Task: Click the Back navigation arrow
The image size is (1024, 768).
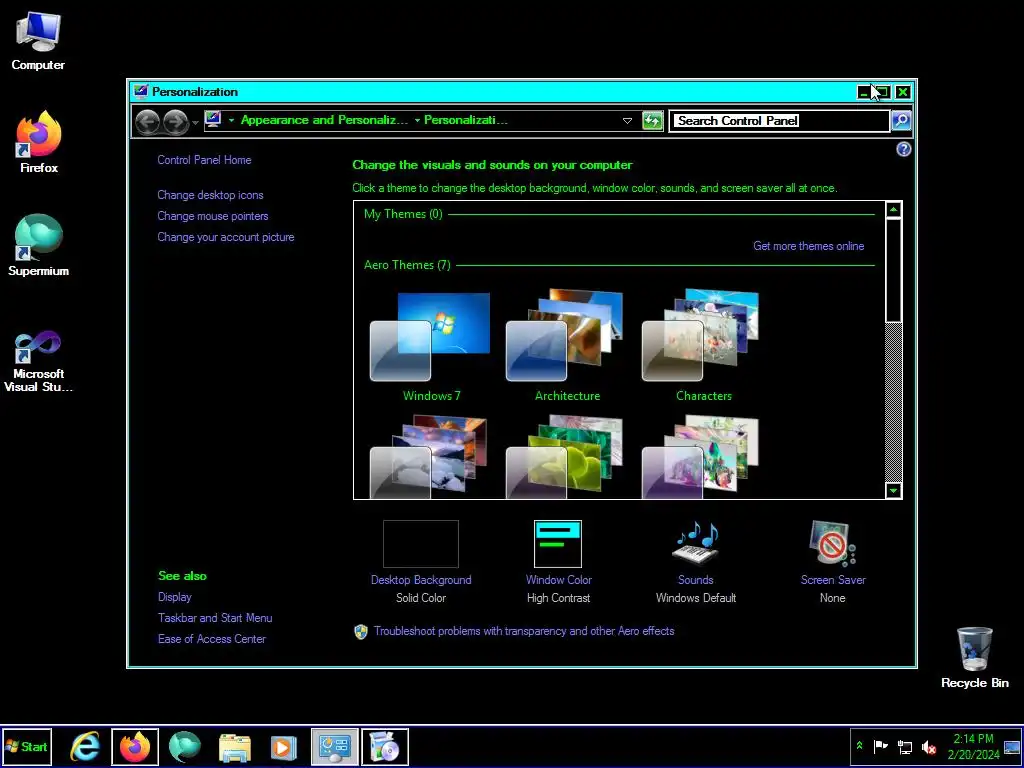Action: tap(148, 121)
